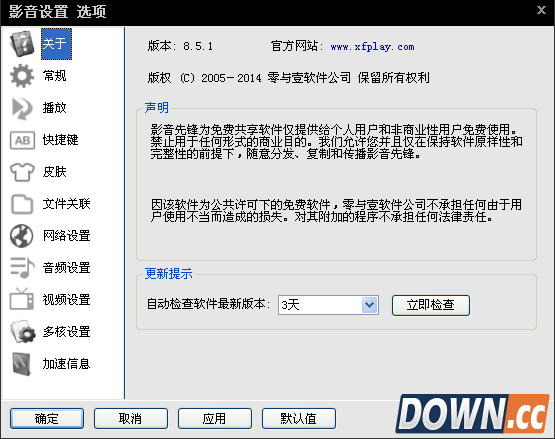The image size is (555, 439).
Task: Click the version text 8.5.1
Action: pos(198,46)
